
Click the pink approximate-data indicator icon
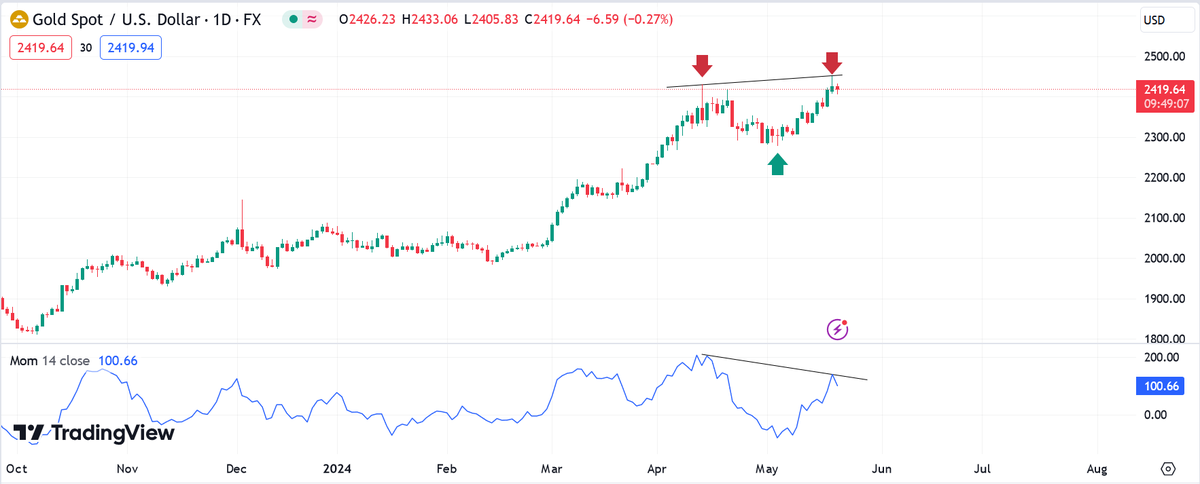point(313,20)
